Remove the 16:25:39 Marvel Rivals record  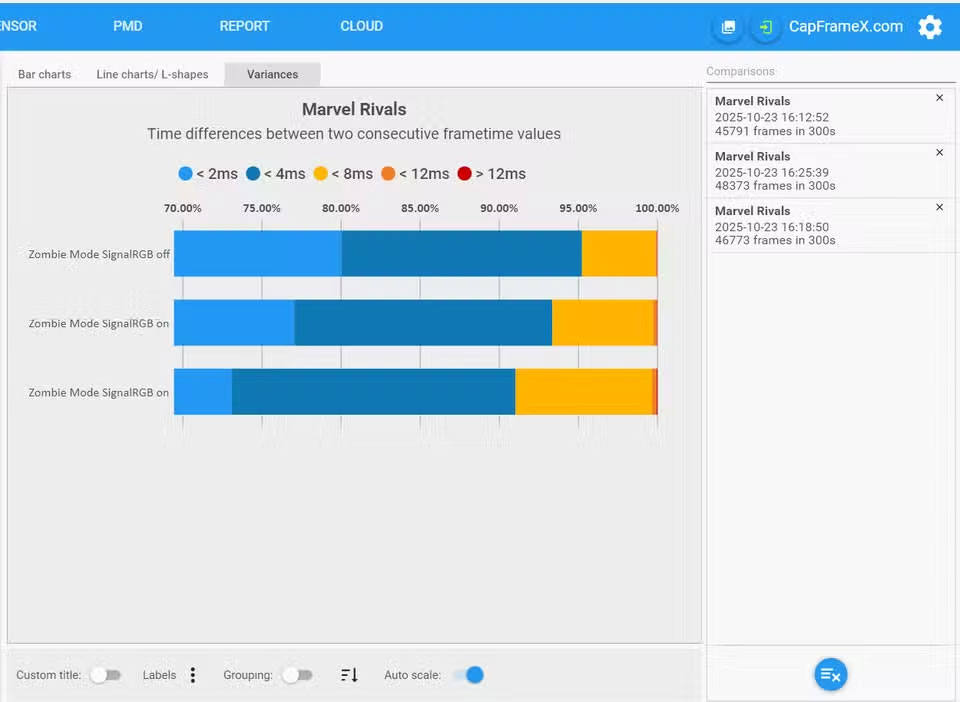pos(939,153)
